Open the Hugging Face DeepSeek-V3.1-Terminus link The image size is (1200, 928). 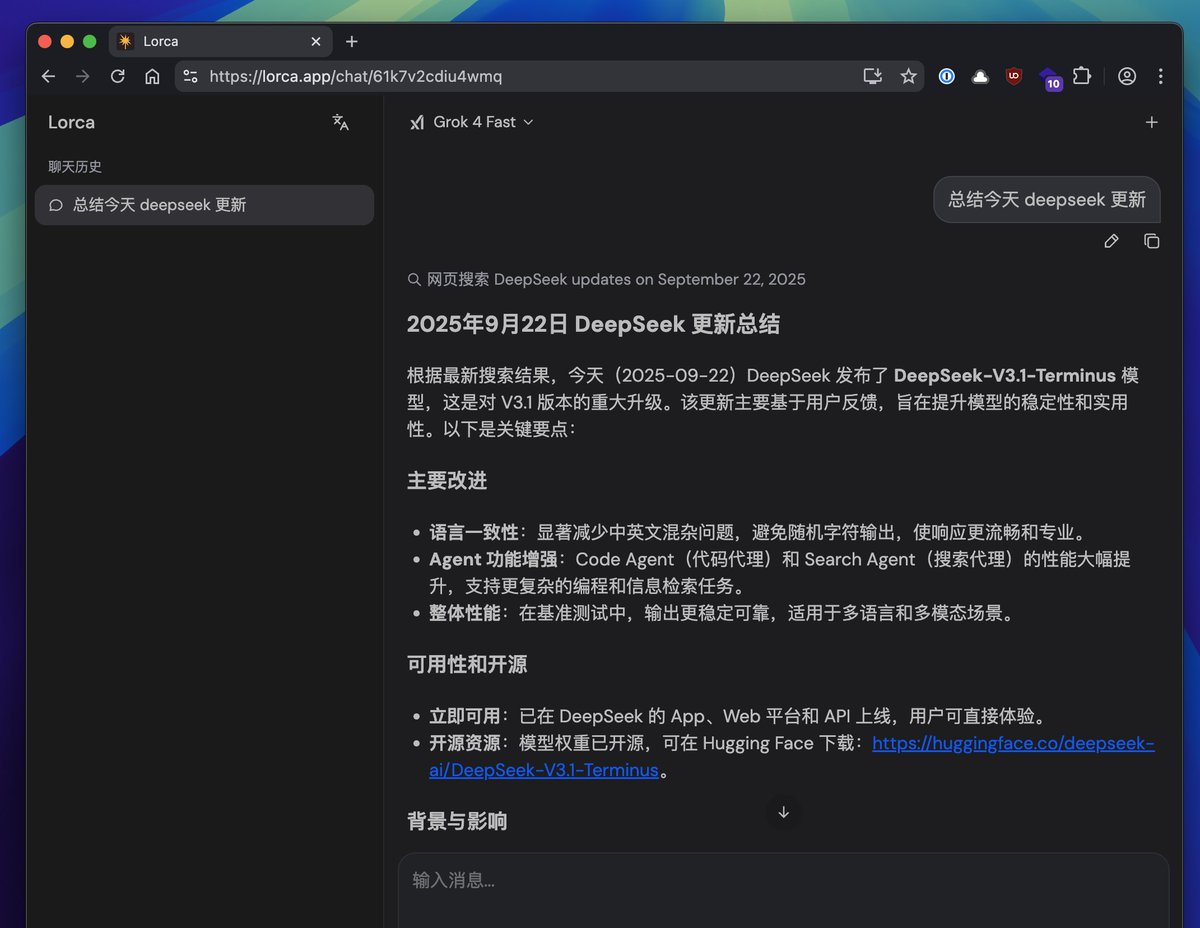click(792, 757)
